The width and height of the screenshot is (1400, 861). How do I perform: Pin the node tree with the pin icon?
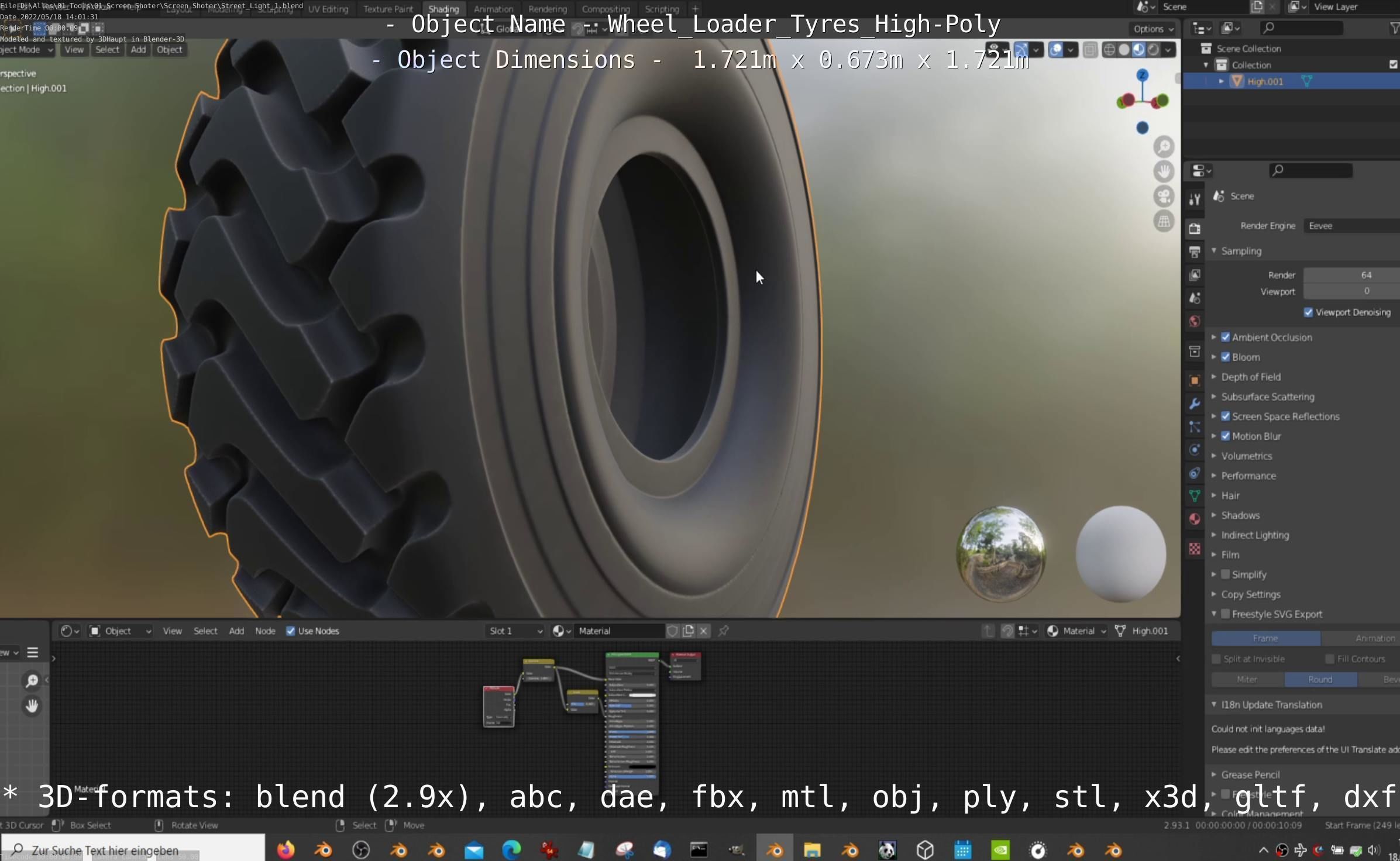[x=724, y=631]
